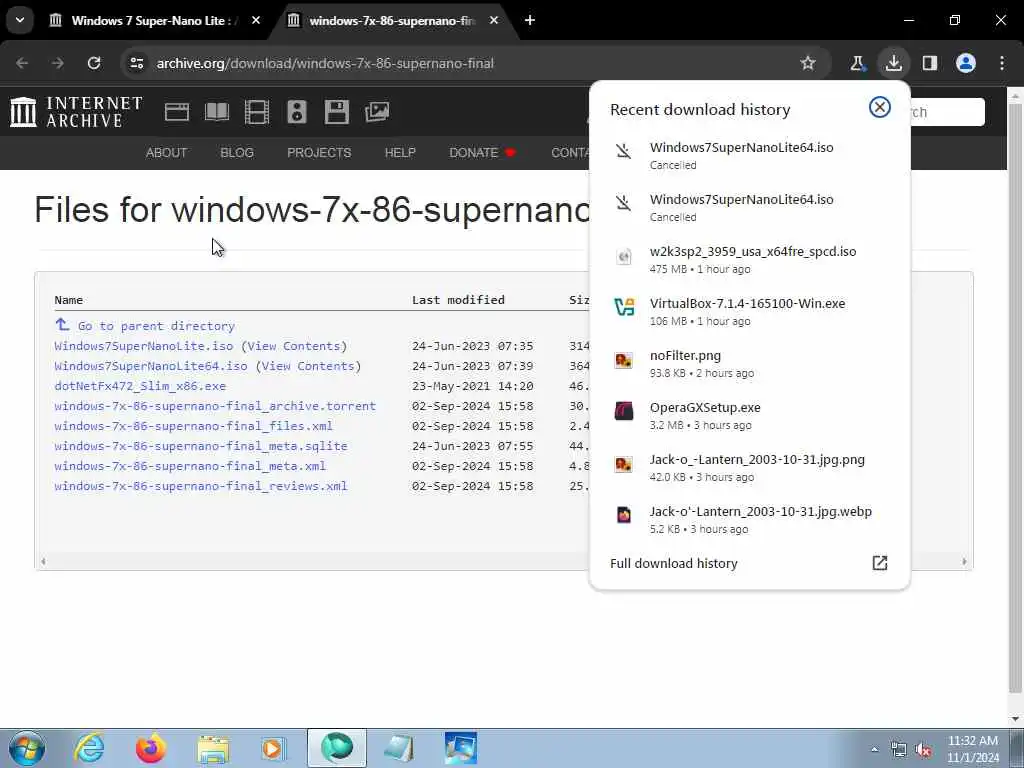
Task: Select first cancelled Windows7SuperNanoLite64.iso download entry
Action: pyautogui.click(x=750, y=155)
